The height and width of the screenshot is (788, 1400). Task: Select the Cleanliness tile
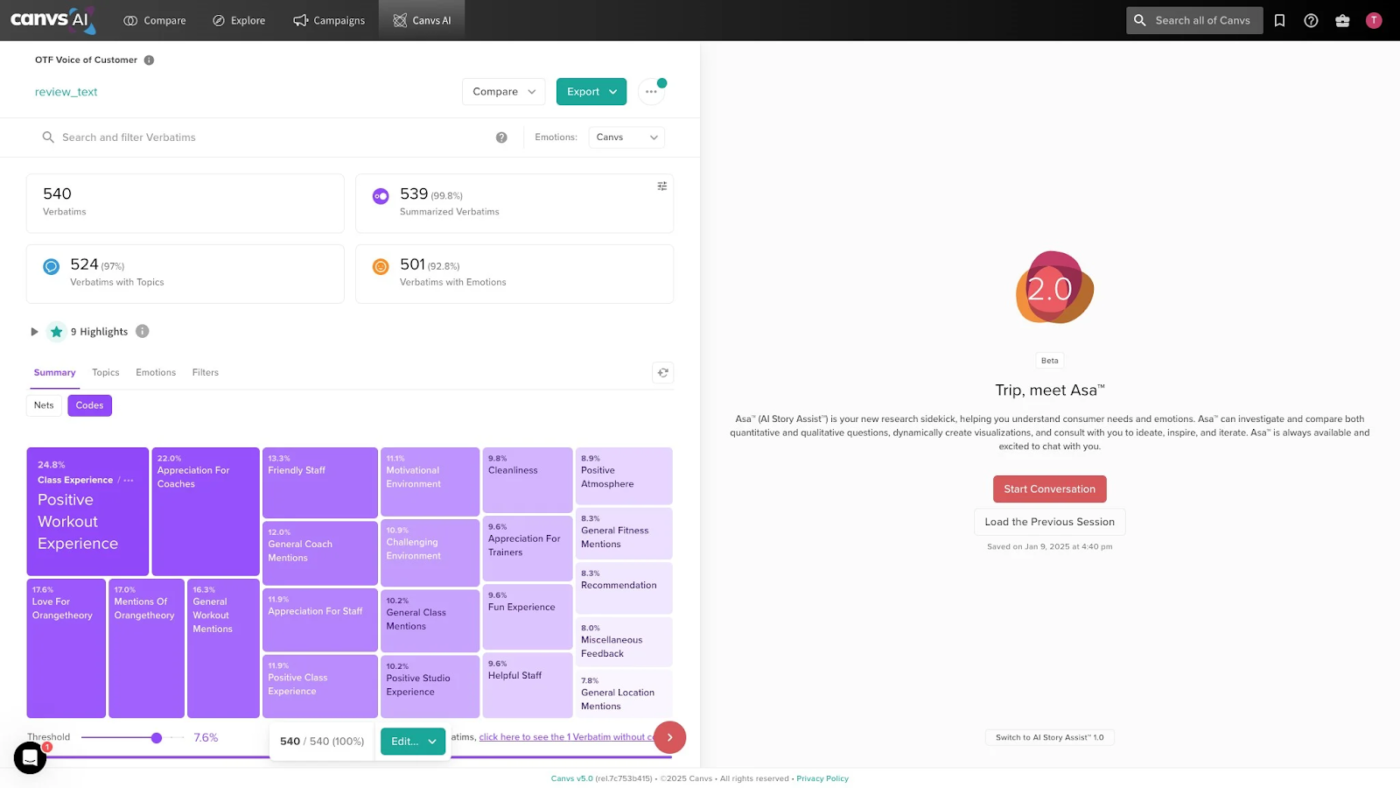[527, 480]
